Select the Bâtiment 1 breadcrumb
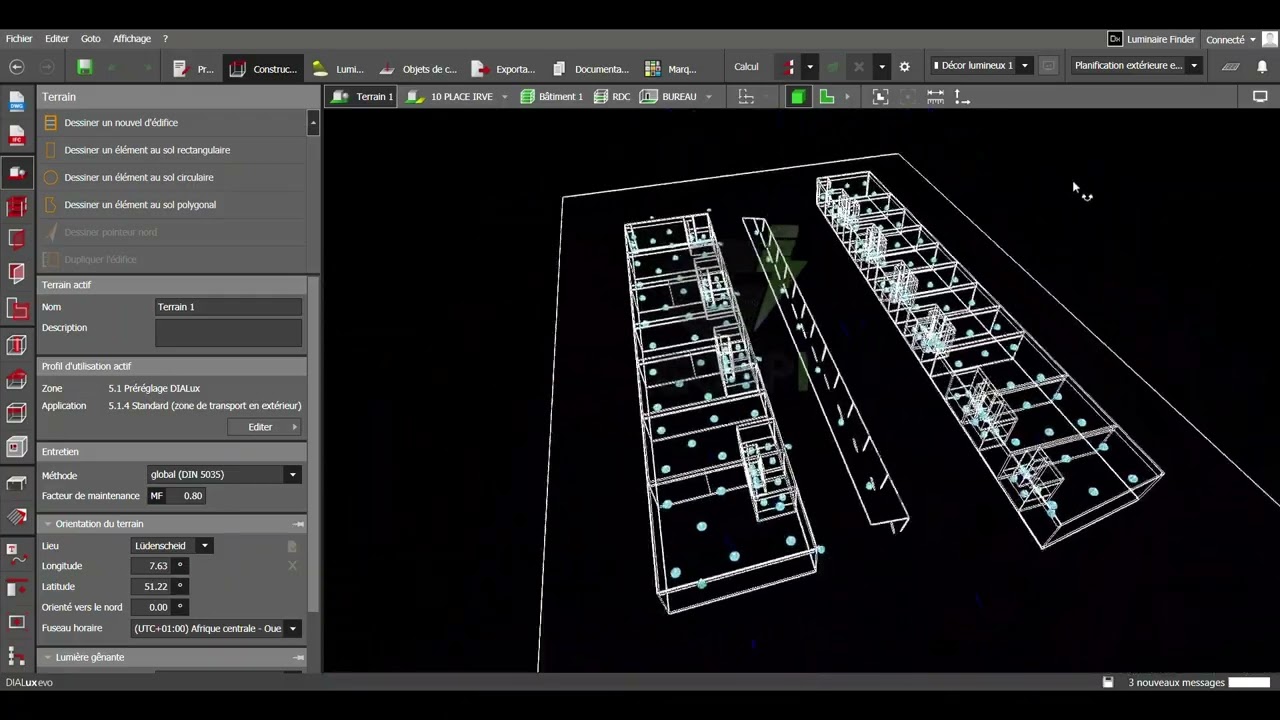The image size is (1280, 720). point(551,97)
